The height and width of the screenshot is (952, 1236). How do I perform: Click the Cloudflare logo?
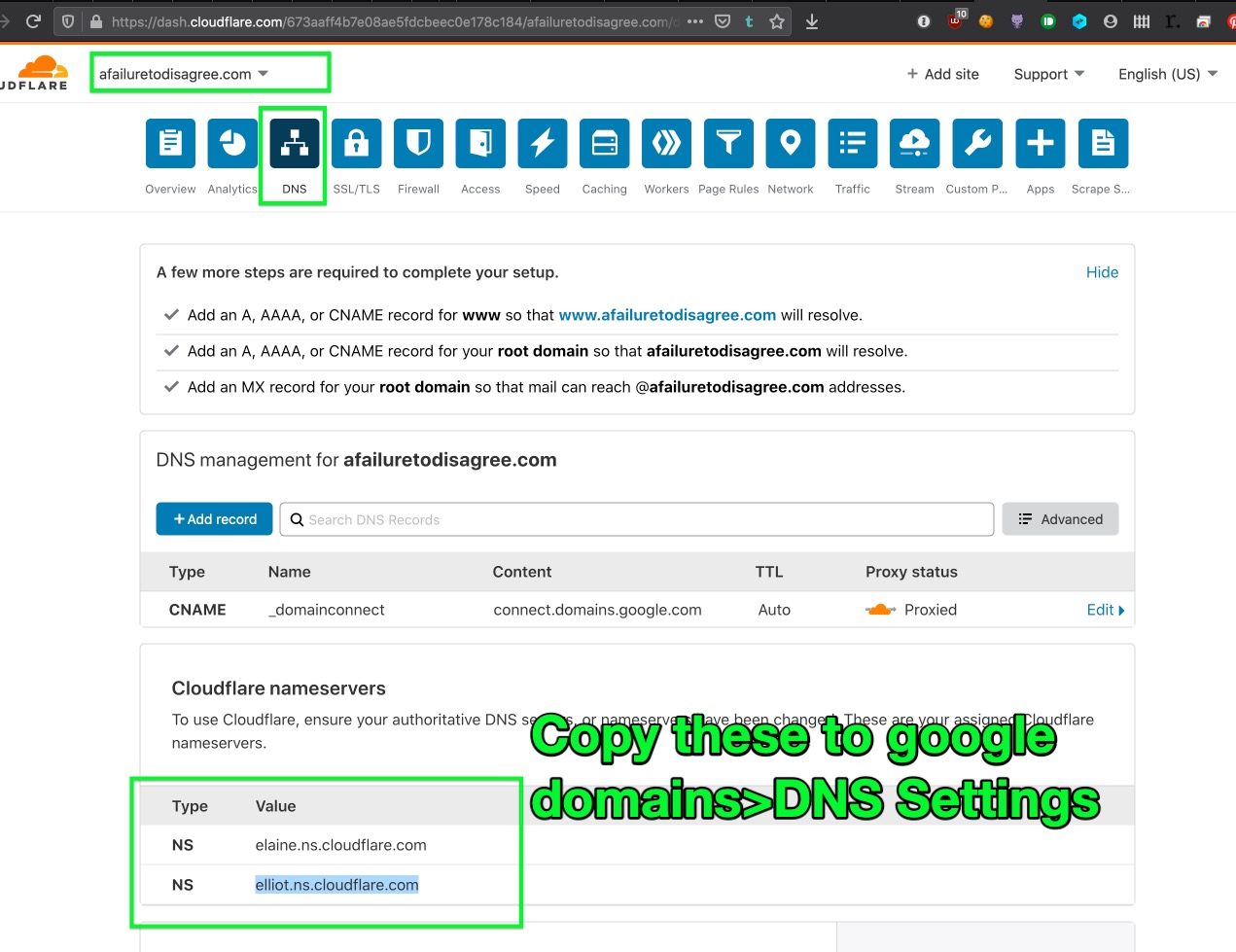click(x=36, y=73)
